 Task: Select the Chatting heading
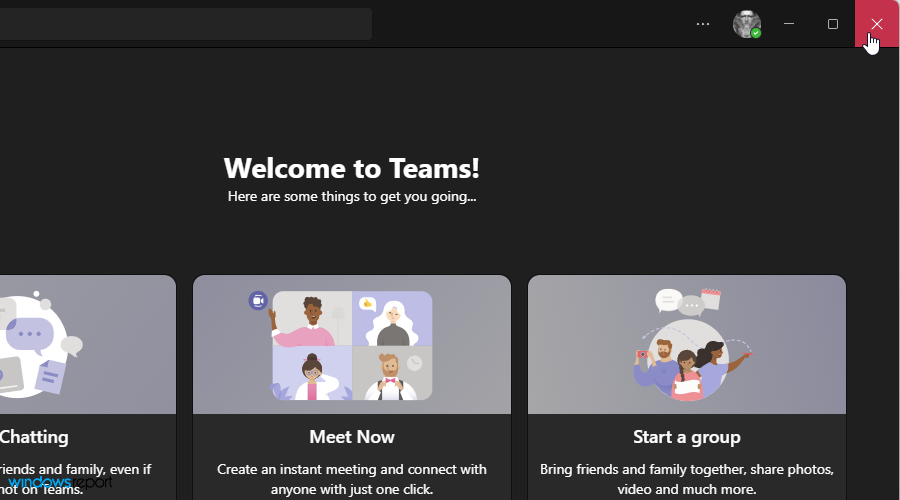coord(34,437)
